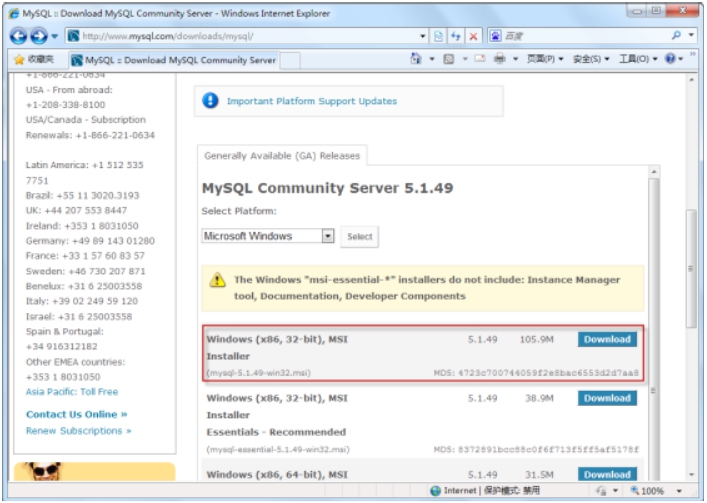The image size is (707, 503).
Task: Select Generally Available (GA) Releases tab
Action: click(x=282, y=156)
